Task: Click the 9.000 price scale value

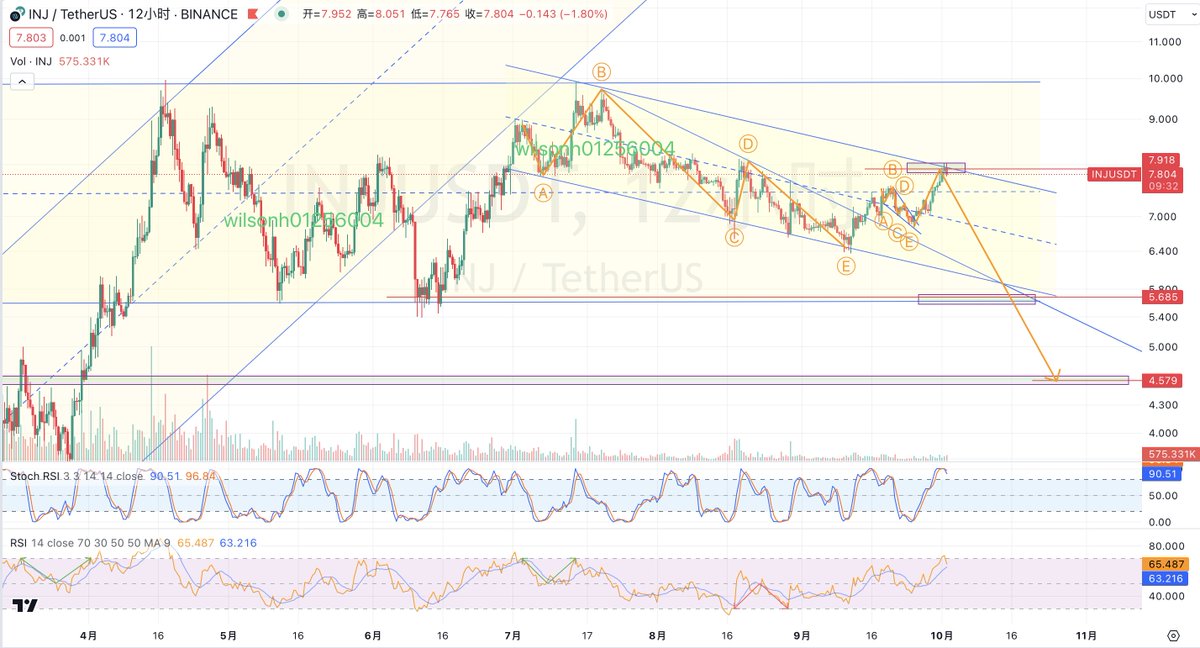Action: 1164,119
